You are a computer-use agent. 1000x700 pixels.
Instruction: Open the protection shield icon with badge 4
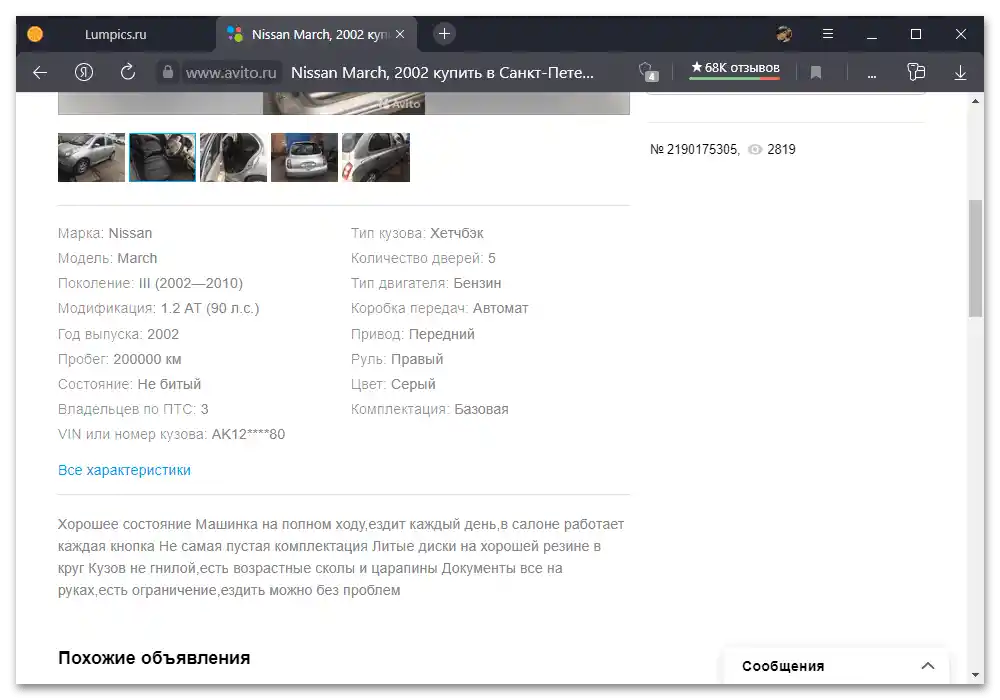pyautogui.click(x=649, y=72)
